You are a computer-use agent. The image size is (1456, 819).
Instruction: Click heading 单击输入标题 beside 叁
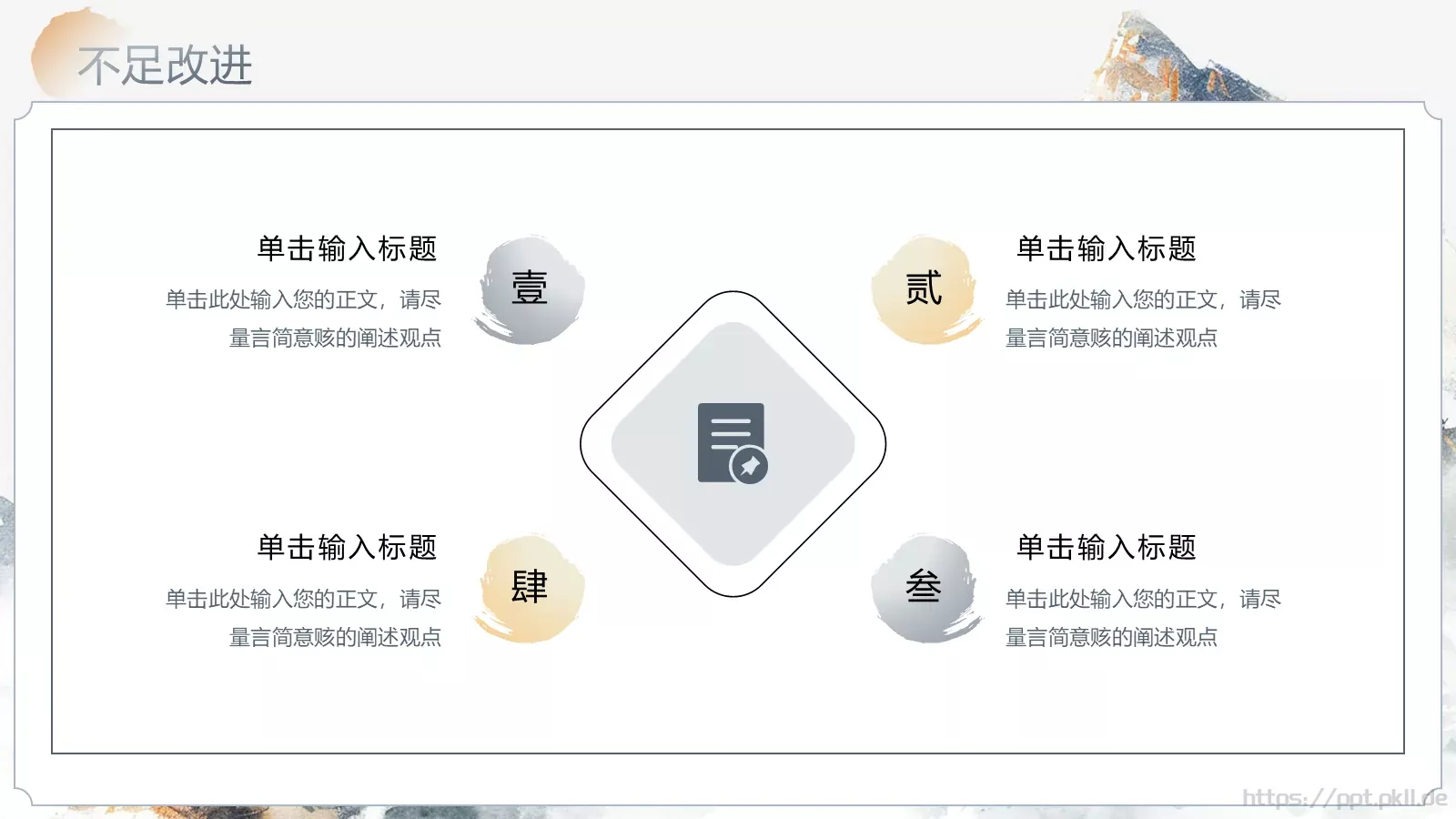[1106, 547]
